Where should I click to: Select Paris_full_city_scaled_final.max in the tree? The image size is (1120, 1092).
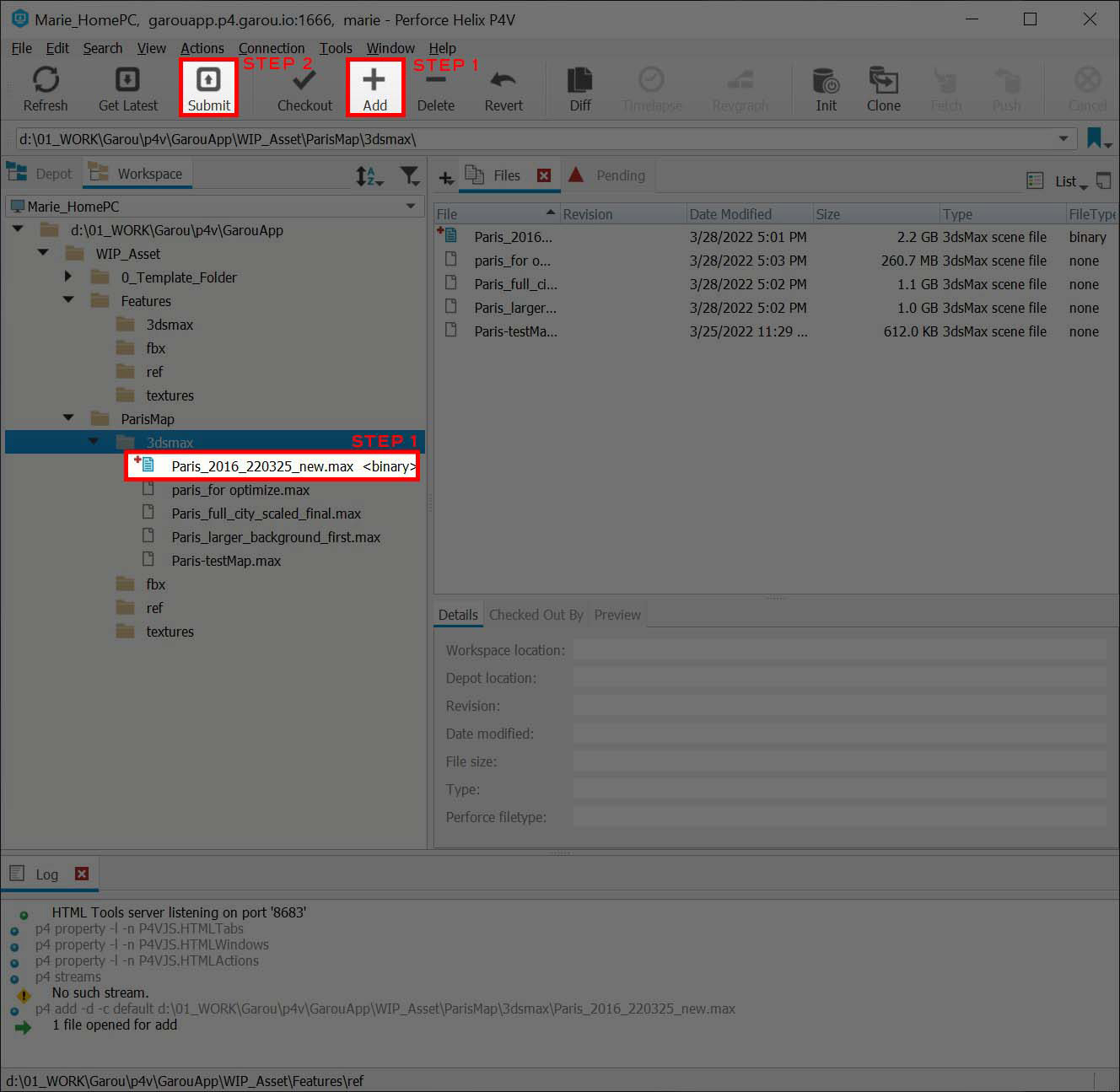[x=266, y=514]
